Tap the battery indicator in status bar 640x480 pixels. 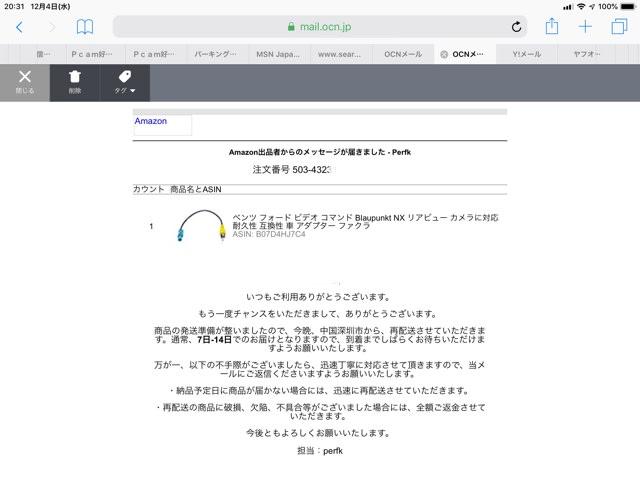click(x=628, y=7)
